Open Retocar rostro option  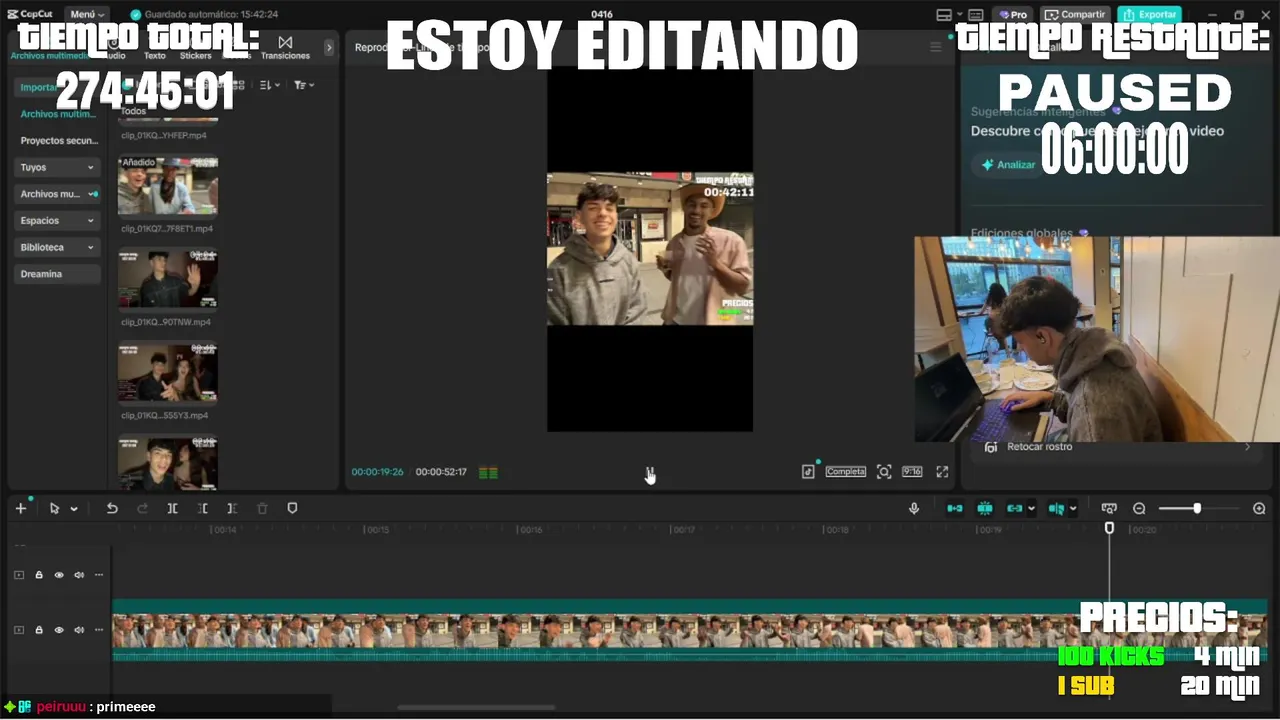(1118, 447)
